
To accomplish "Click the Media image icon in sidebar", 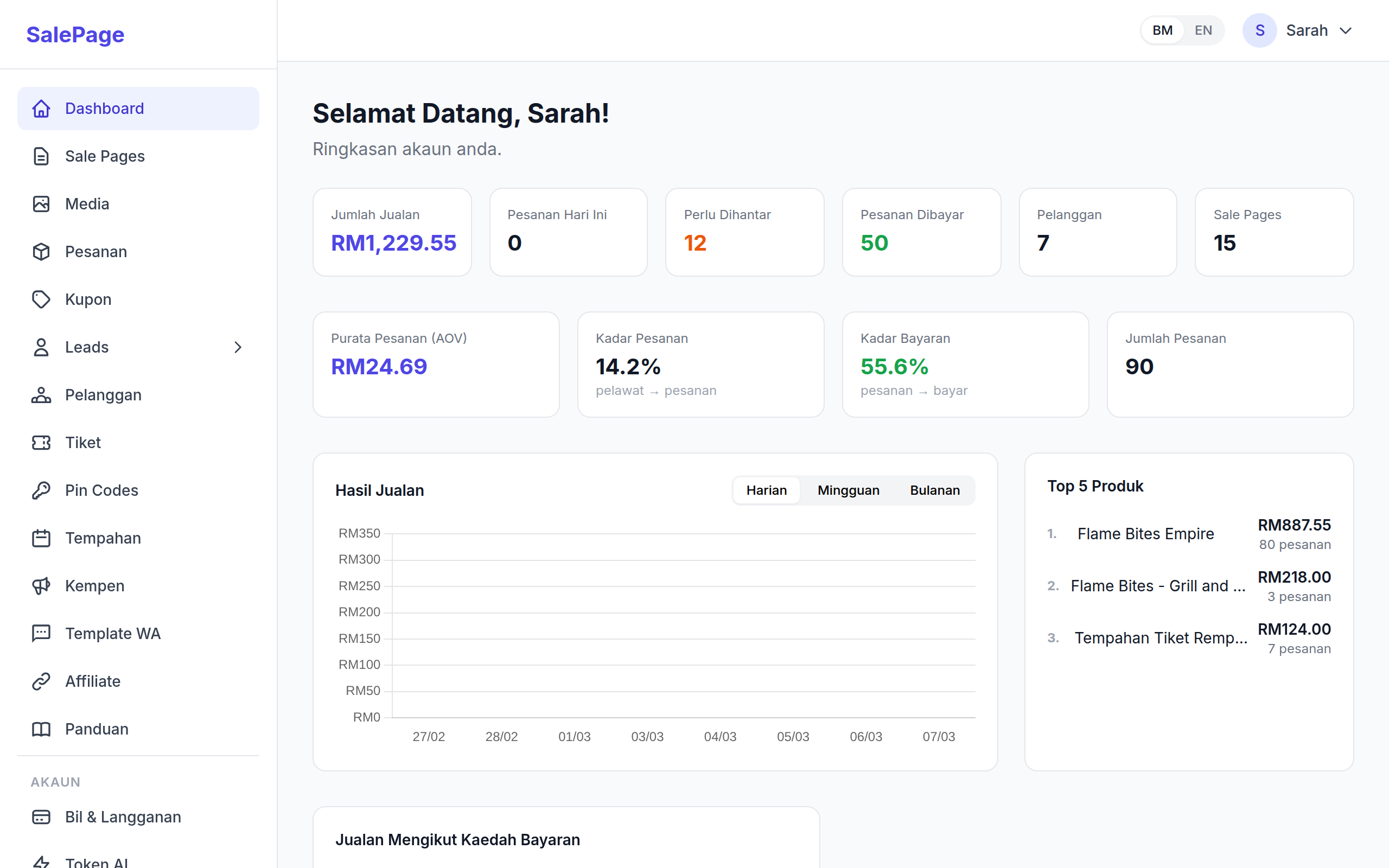I will click(41, 204).
